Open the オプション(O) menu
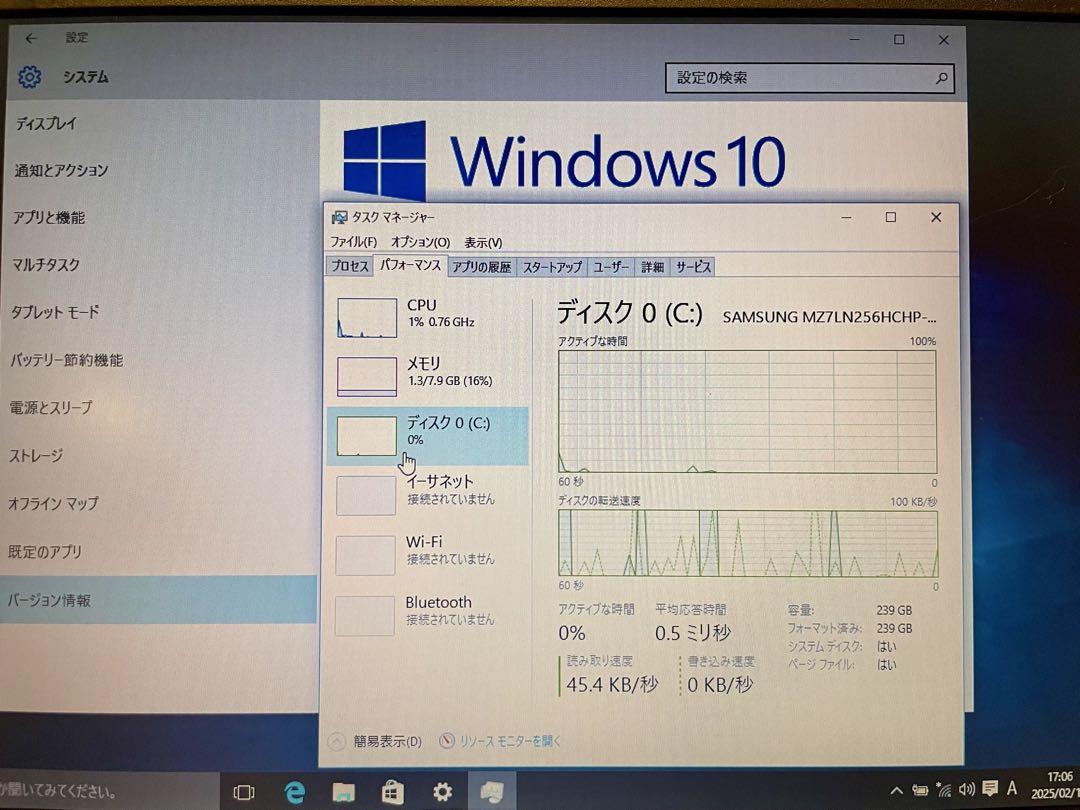The image size is (1080, 810). [420, 242]
